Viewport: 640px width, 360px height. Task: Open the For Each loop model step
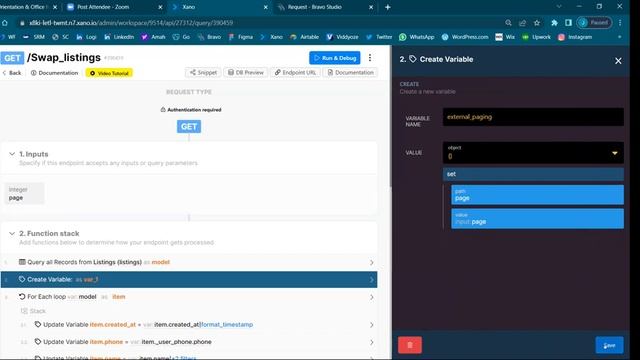pos(189,297)
